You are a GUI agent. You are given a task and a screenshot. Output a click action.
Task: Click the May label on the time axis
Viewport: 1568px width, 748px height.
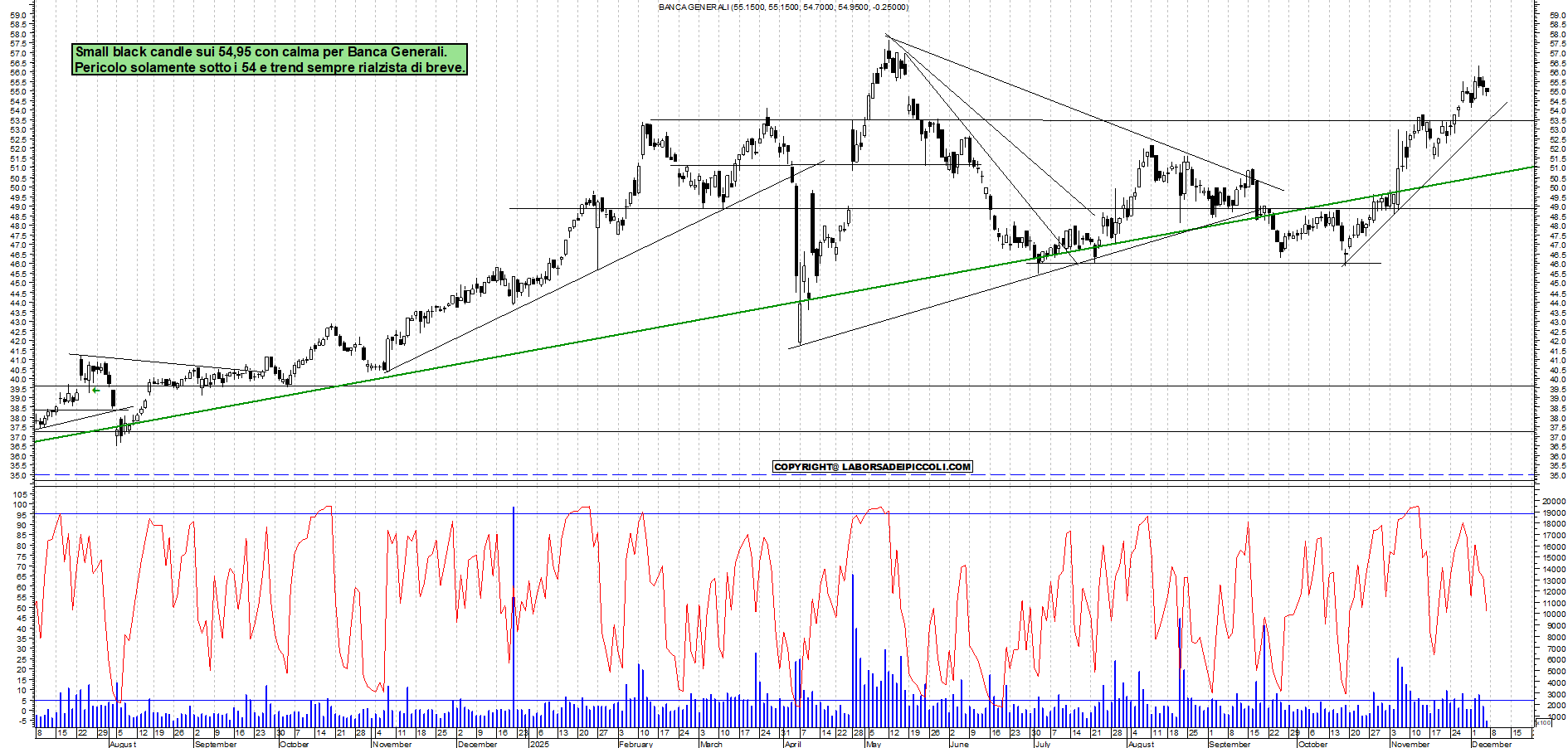point(873,744)
